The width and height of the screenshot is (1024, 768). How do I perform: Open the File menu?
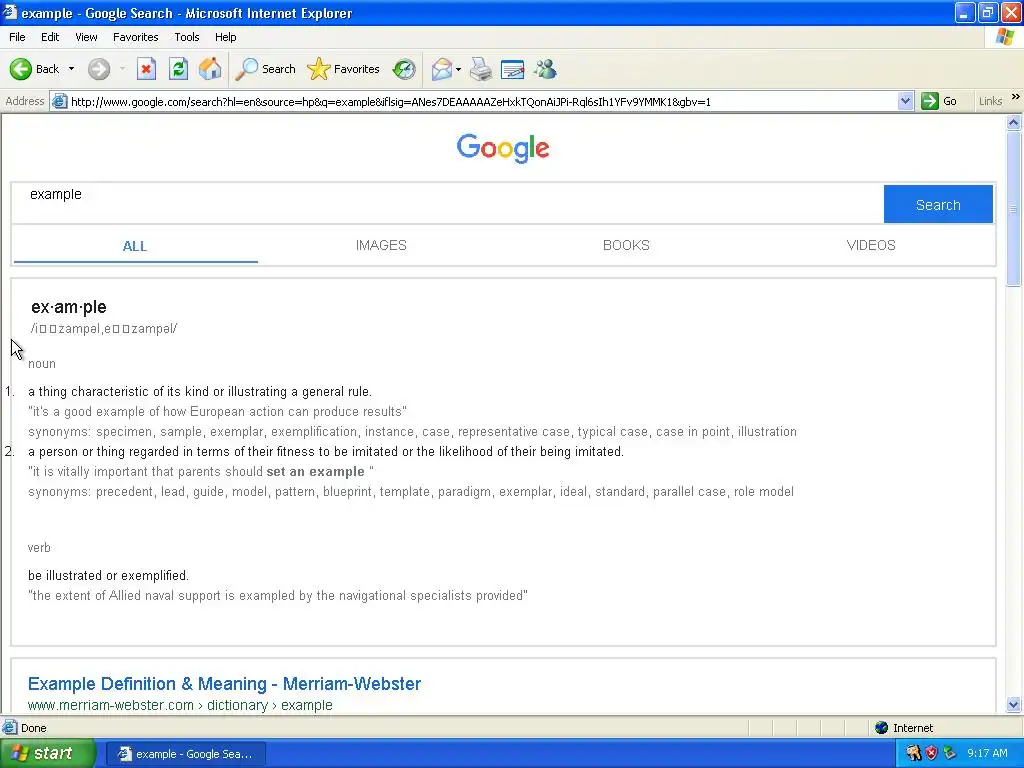click(x=17, y=37)
